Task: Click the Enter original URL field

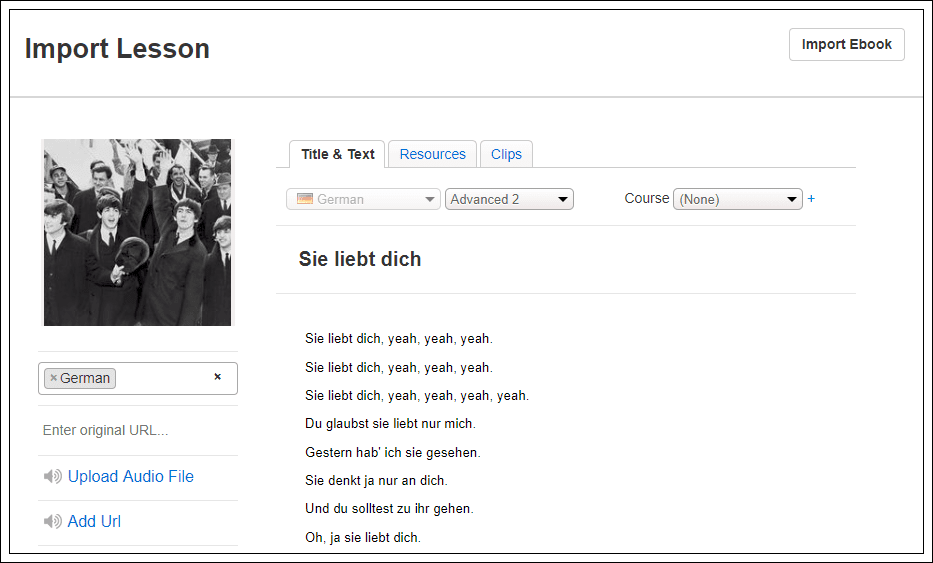Action: click(137, 431)
